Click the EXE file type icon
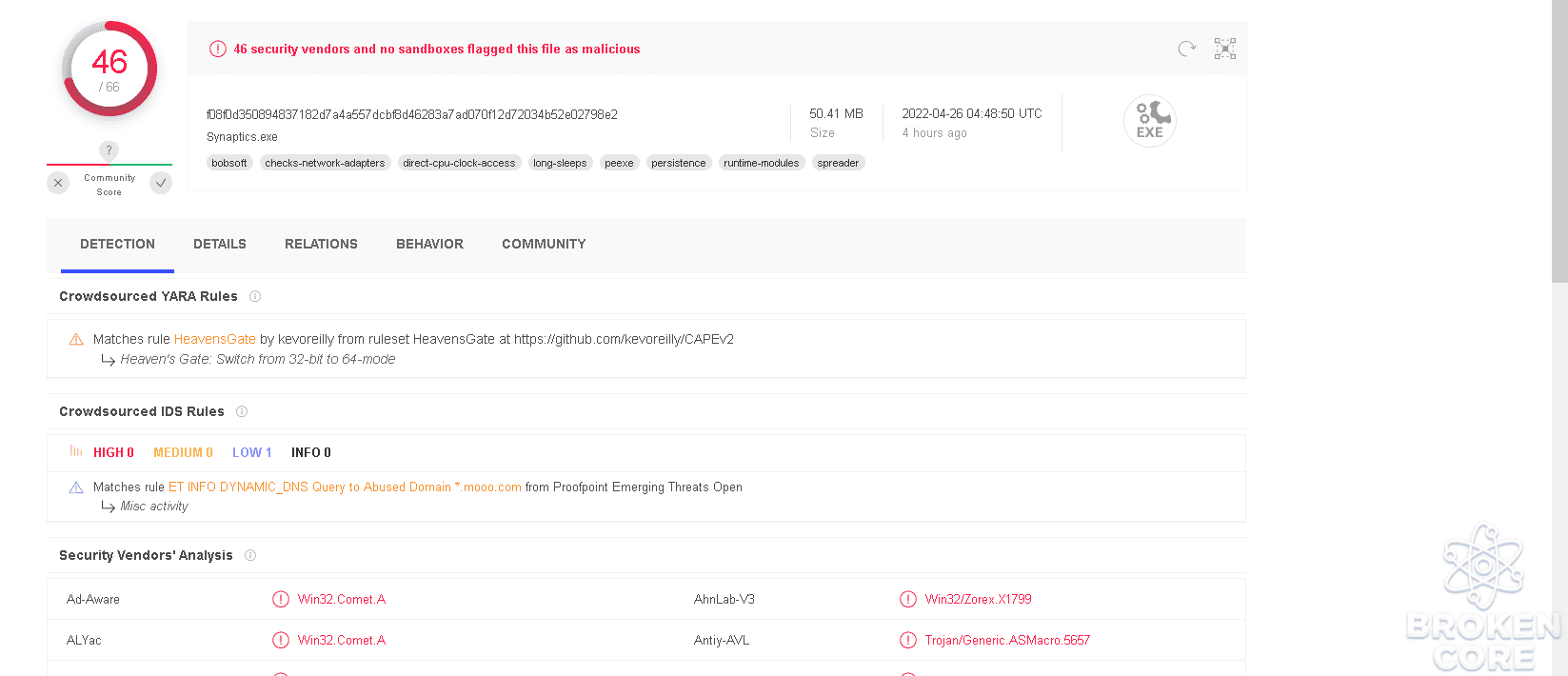1568x676 pixels. pyautogui.click(x=1150, y=121)
